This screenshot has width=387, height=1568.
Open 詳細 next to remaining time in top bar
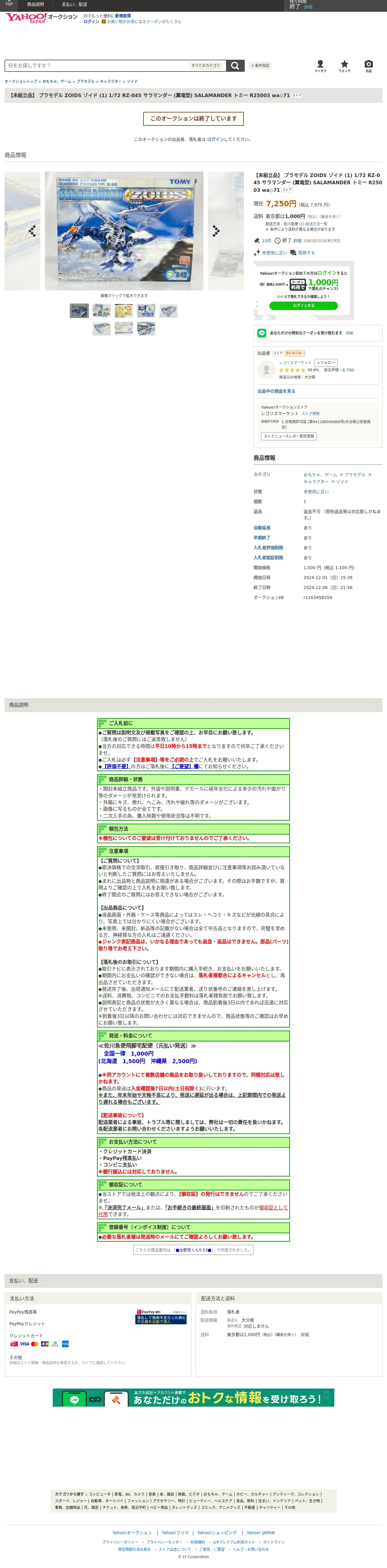point(308,7)
